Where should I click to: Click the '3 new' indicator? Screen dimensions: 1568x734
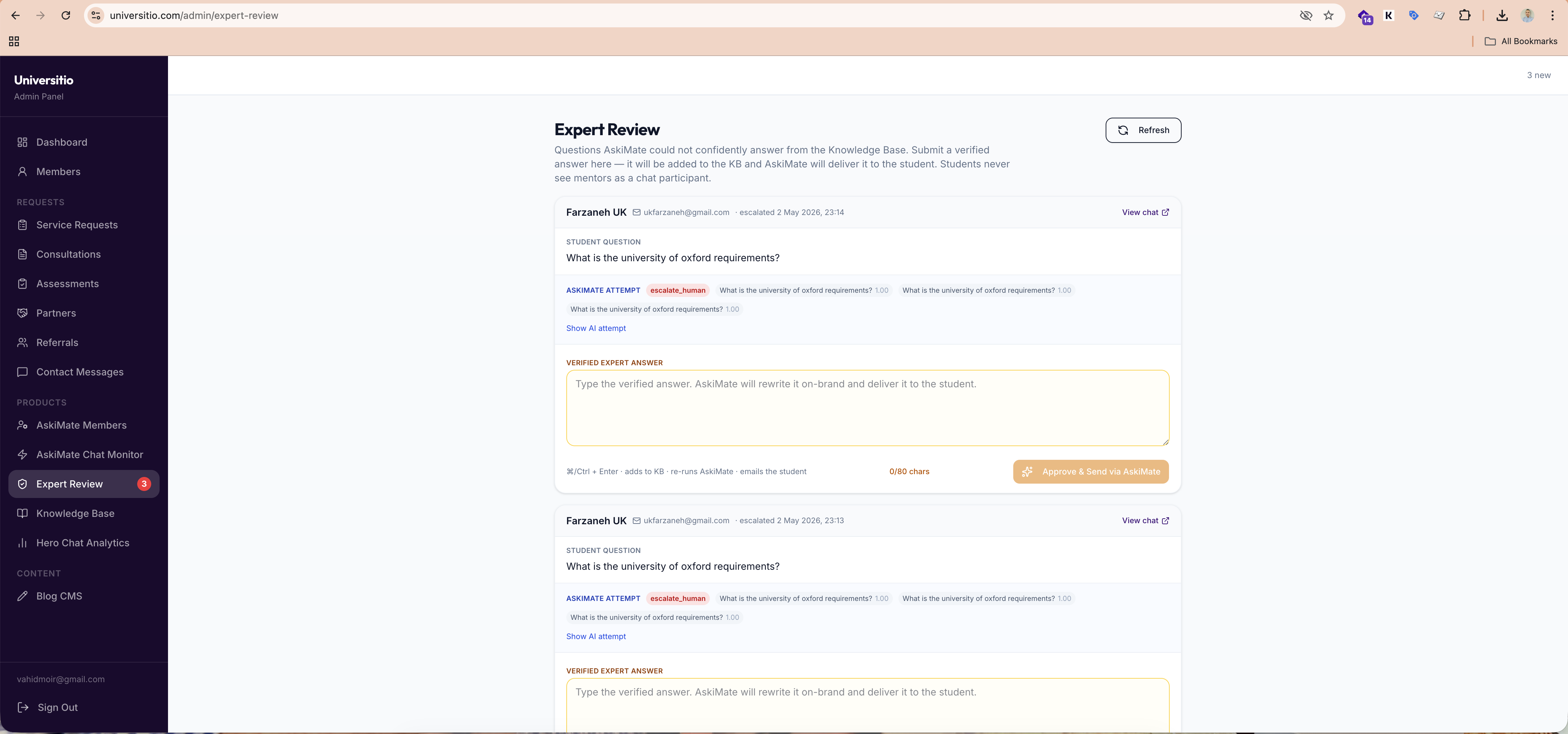pyautogui.click(x=1538, y=75)
